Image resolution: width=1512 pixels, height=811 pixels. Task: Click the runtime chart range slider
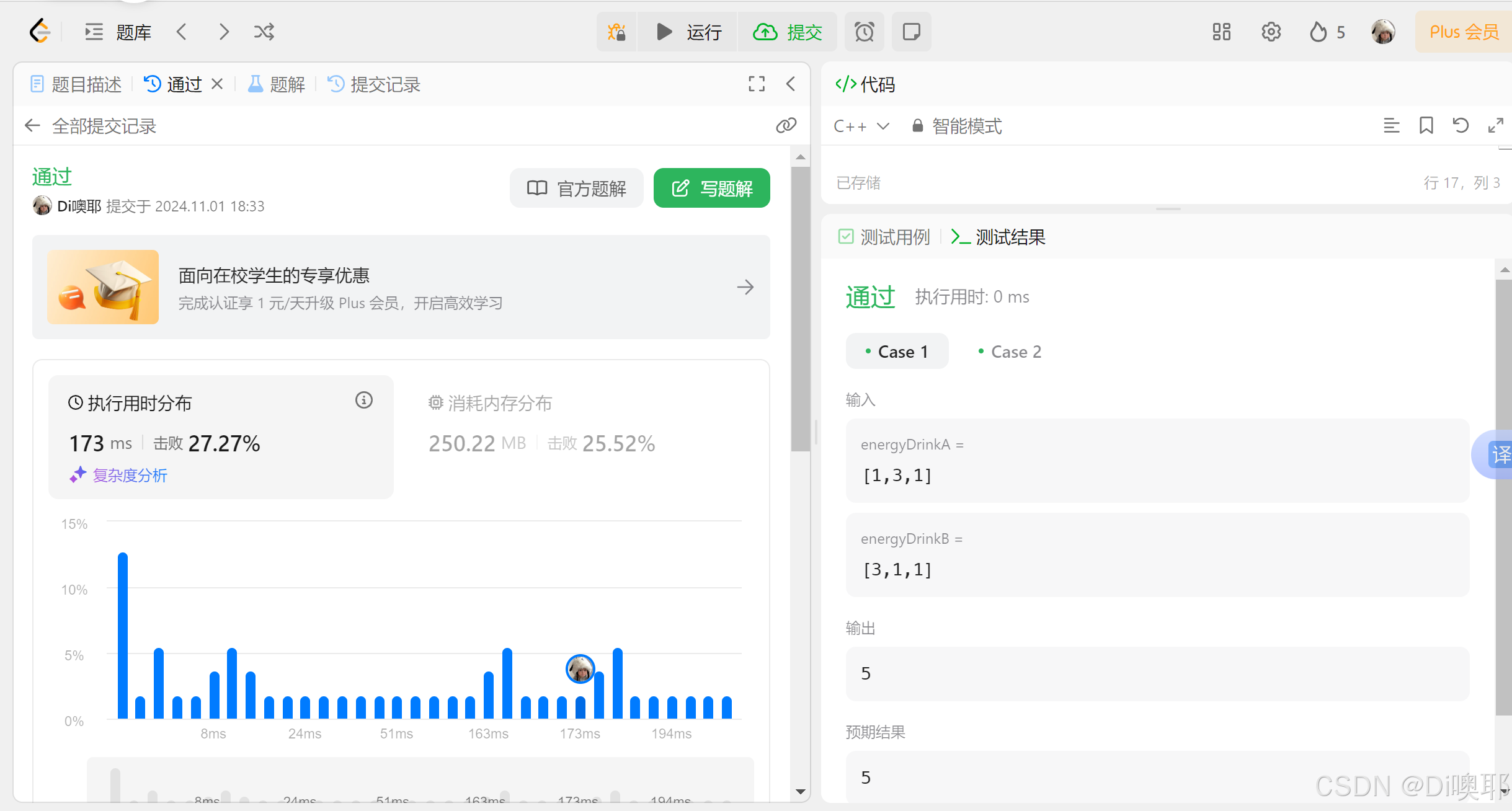[420, 781]
